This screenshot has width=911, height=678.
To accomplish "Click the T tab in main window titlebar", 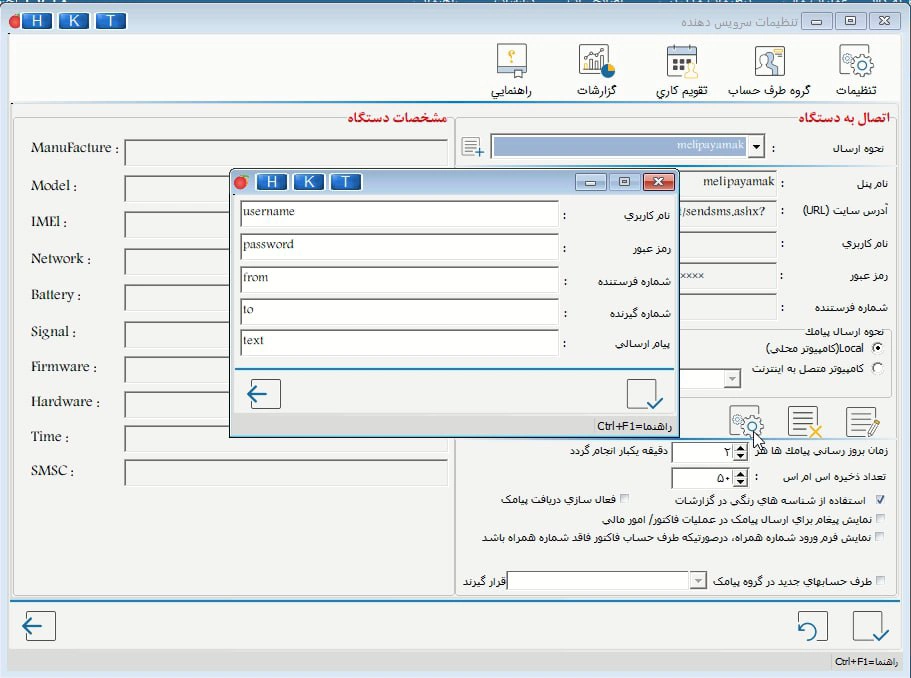I will [109, 20].
